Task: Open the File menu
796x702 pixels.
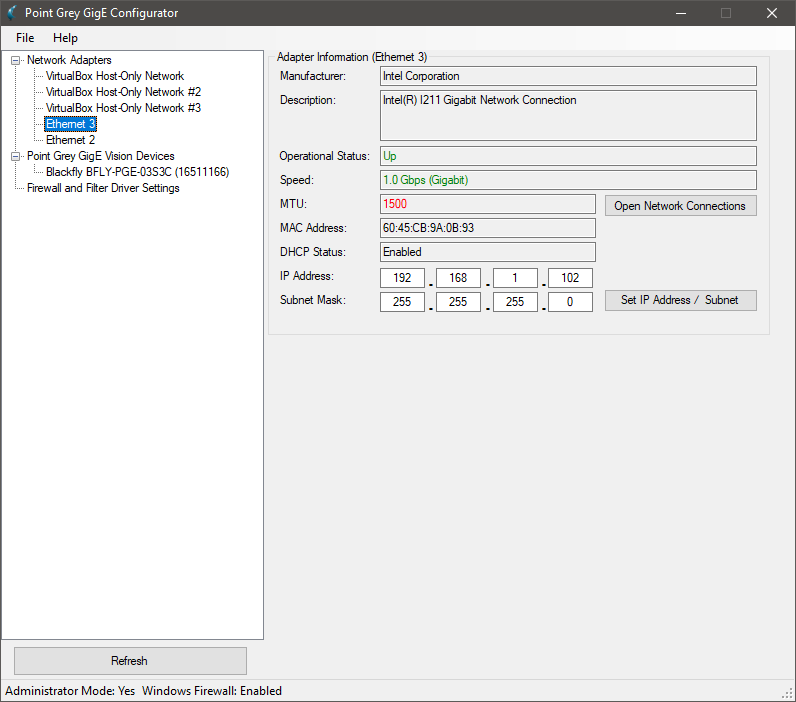Action: click(25, 38)
